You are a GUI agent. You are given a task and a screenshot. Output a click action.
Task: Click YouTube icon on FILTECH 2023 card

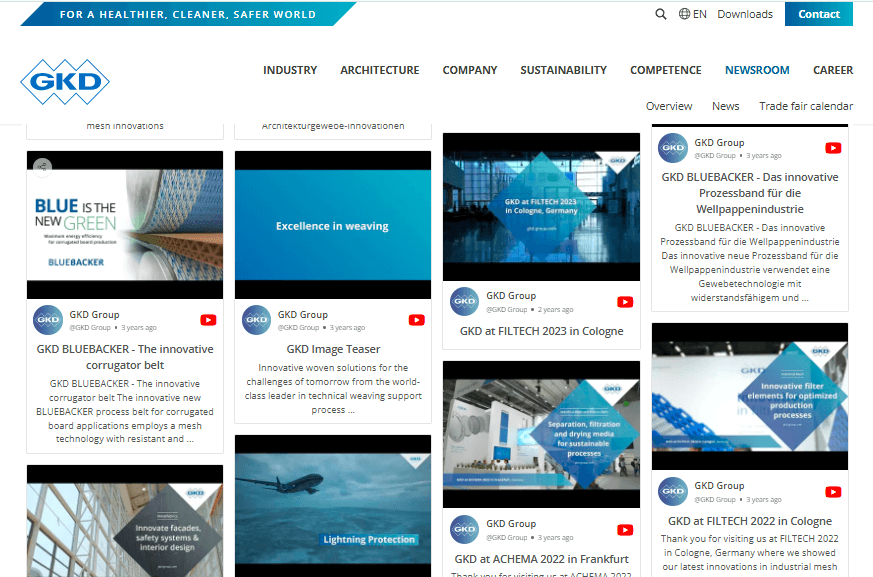tap(625, 302)
